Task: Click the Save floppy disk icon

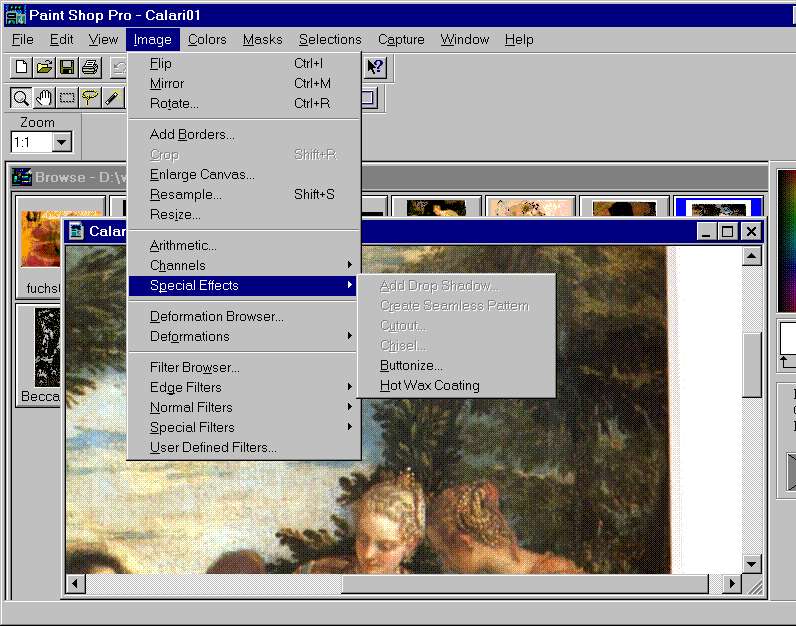Action: tap(67, 67)
